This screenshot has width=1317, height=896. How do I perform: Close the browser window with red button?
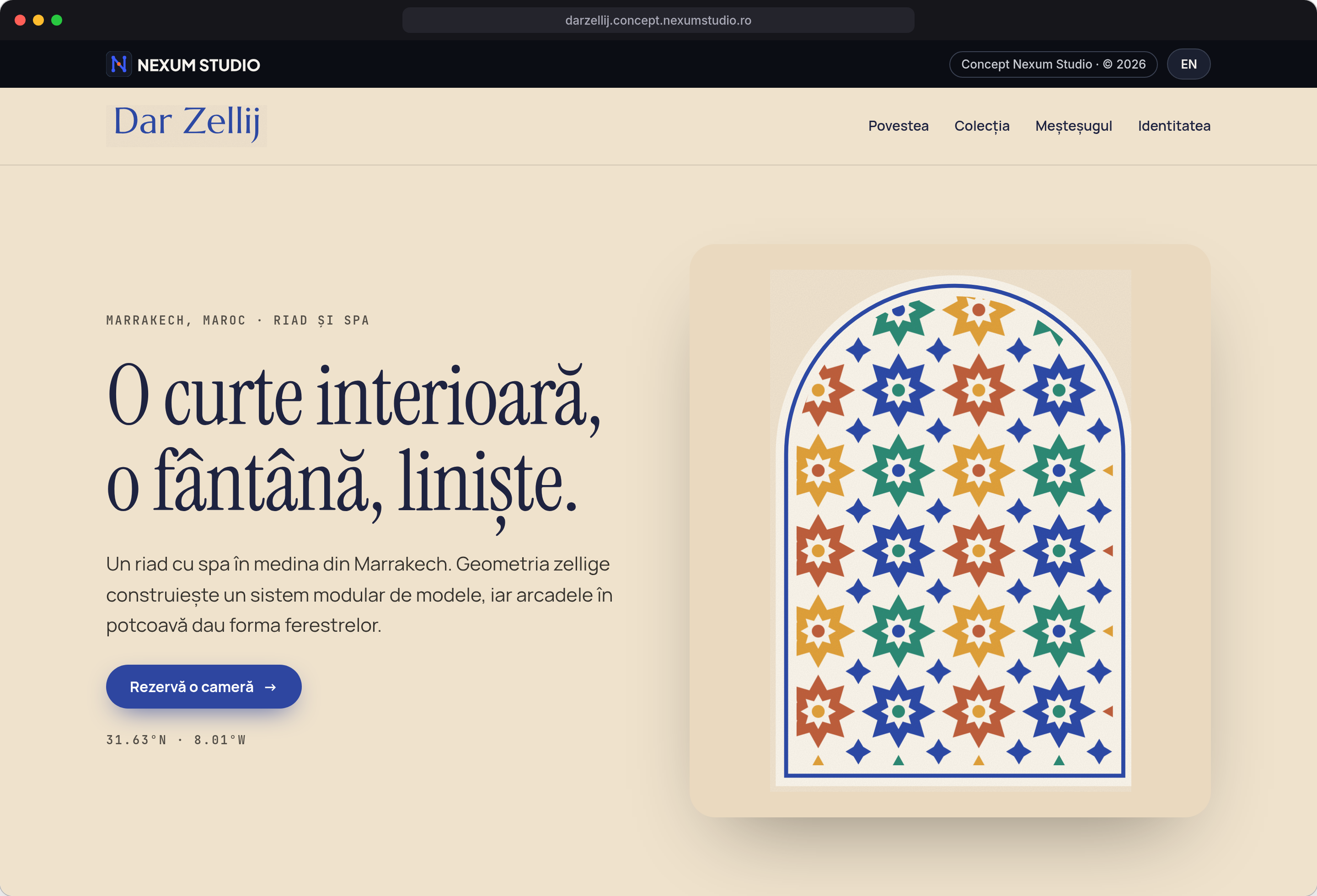(20, 21)
